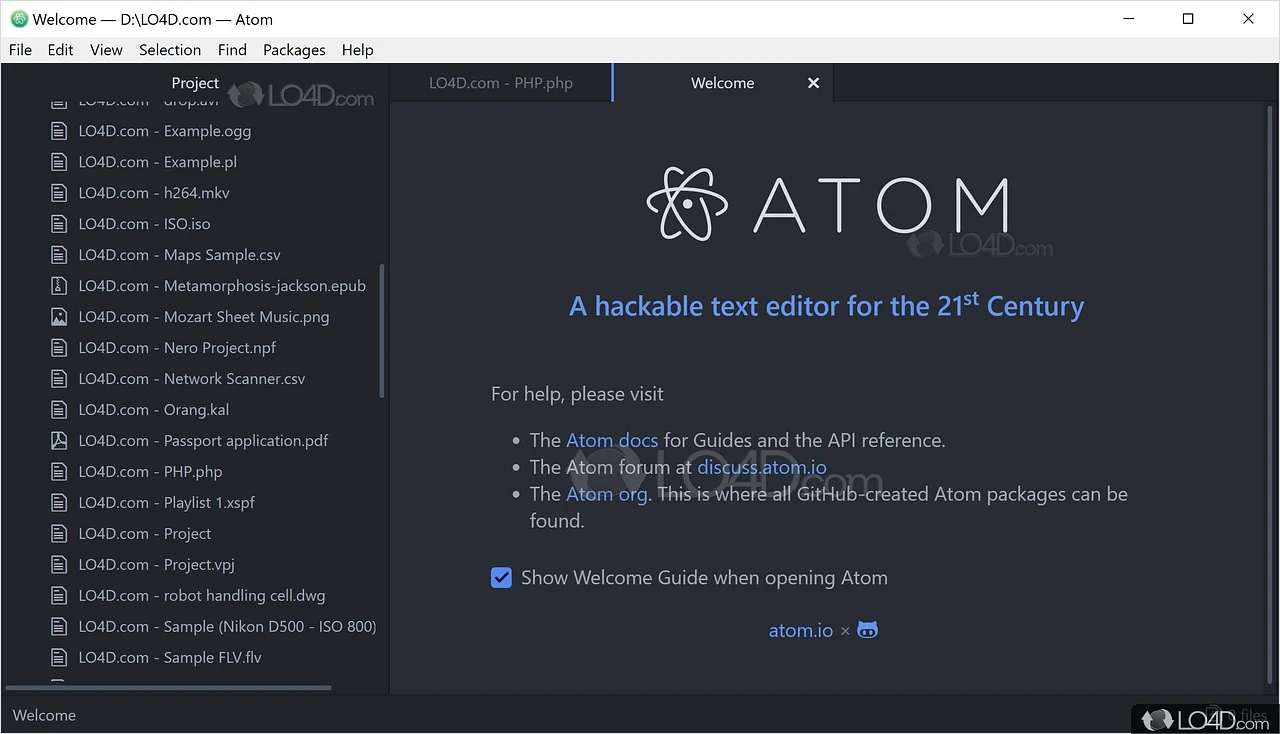Click the zip icon beside Metamorphosis-jackson.epub
The height and width of the screenshot is (734, 1280).
coord(59,285)
